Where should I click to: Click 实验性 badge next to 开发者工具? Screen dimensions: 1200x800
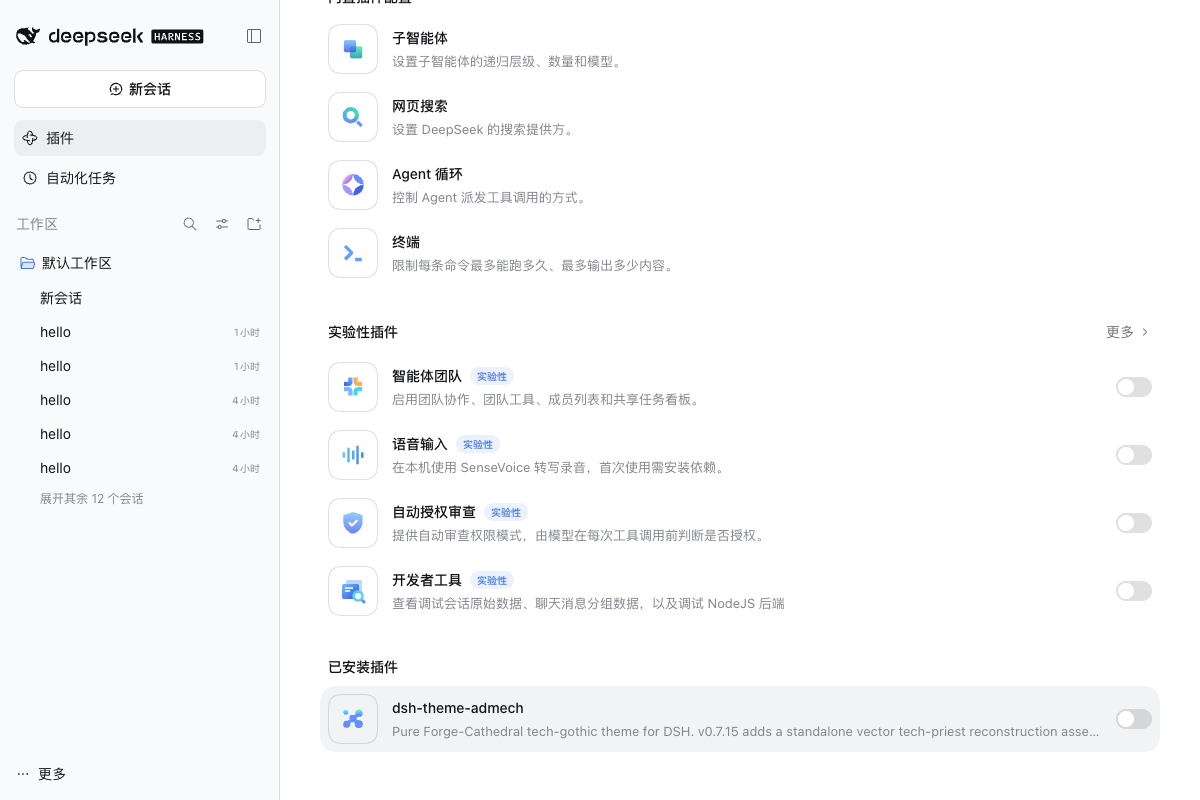pos(492,580)
